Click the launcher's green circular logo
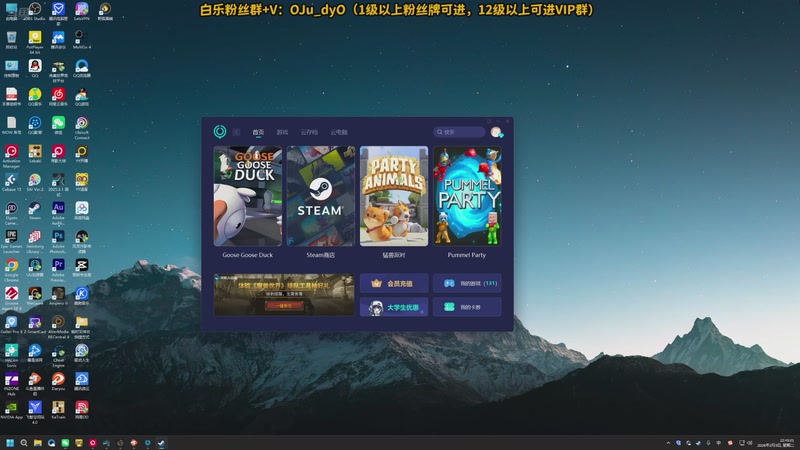800x450 pixels. coord(220,132)
